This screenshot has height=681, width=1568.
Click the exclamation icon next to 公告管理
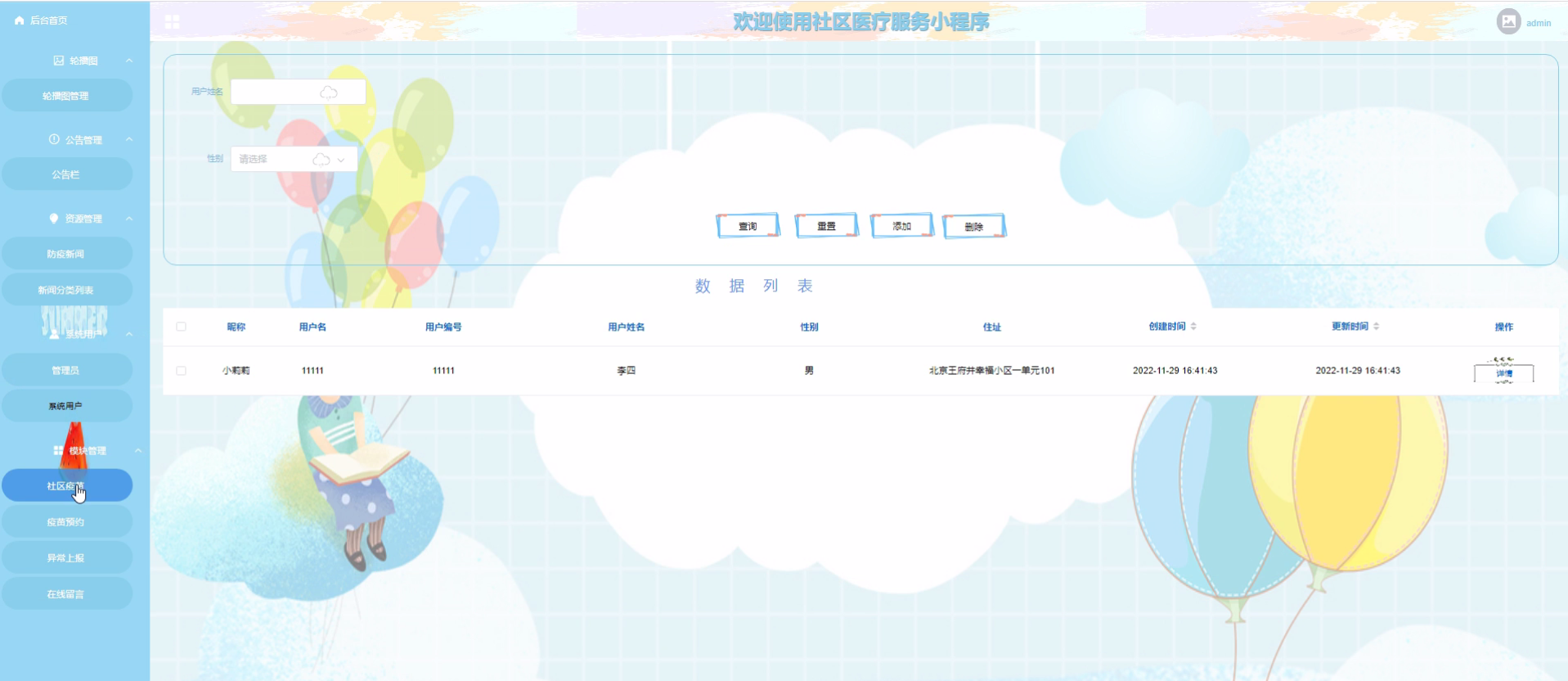click(54, 139)
